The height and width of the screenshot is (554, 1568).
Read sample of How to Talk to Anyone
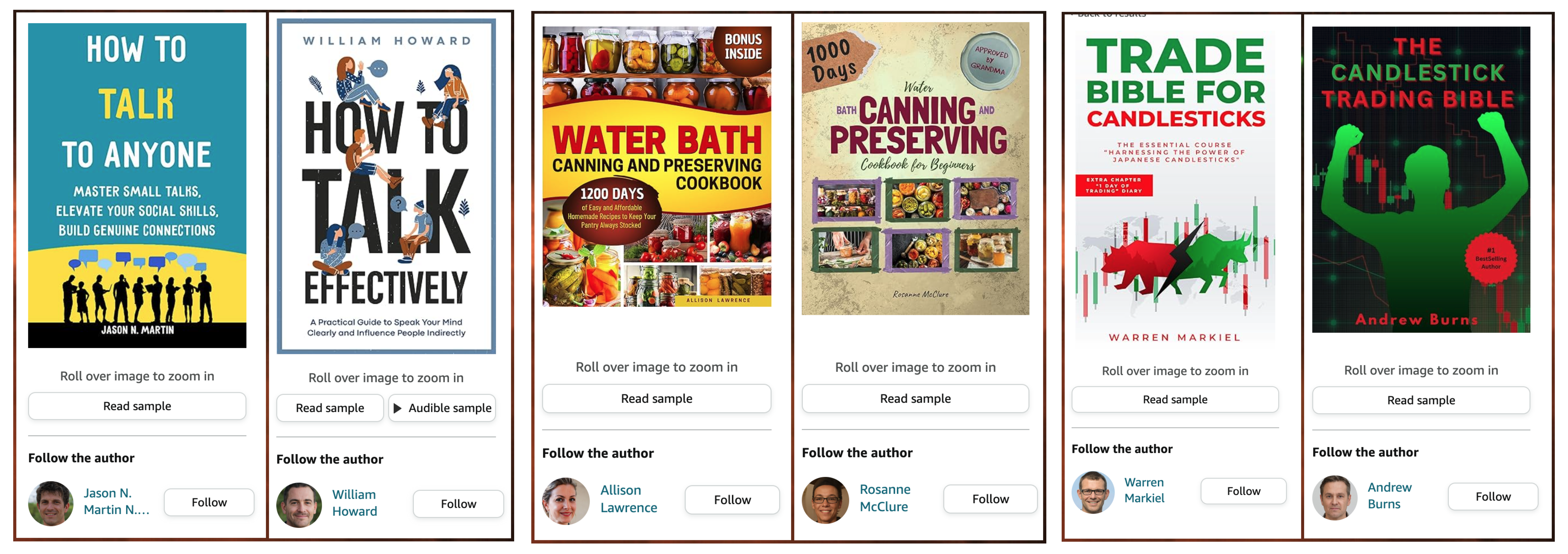tap(137, 406)
